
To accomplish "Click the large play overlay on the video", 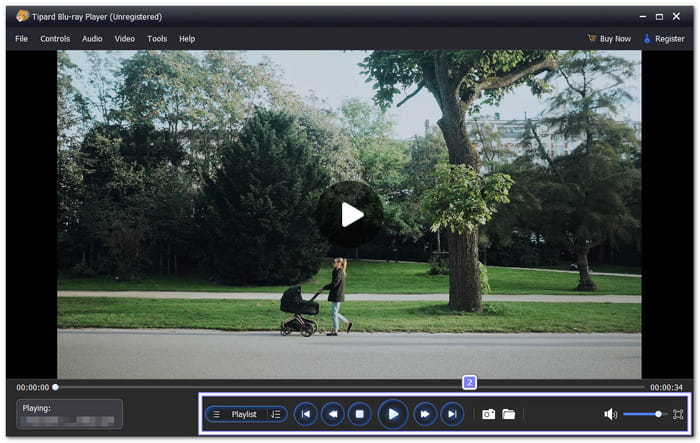I will pyautogui.click(x=350, y=214).
